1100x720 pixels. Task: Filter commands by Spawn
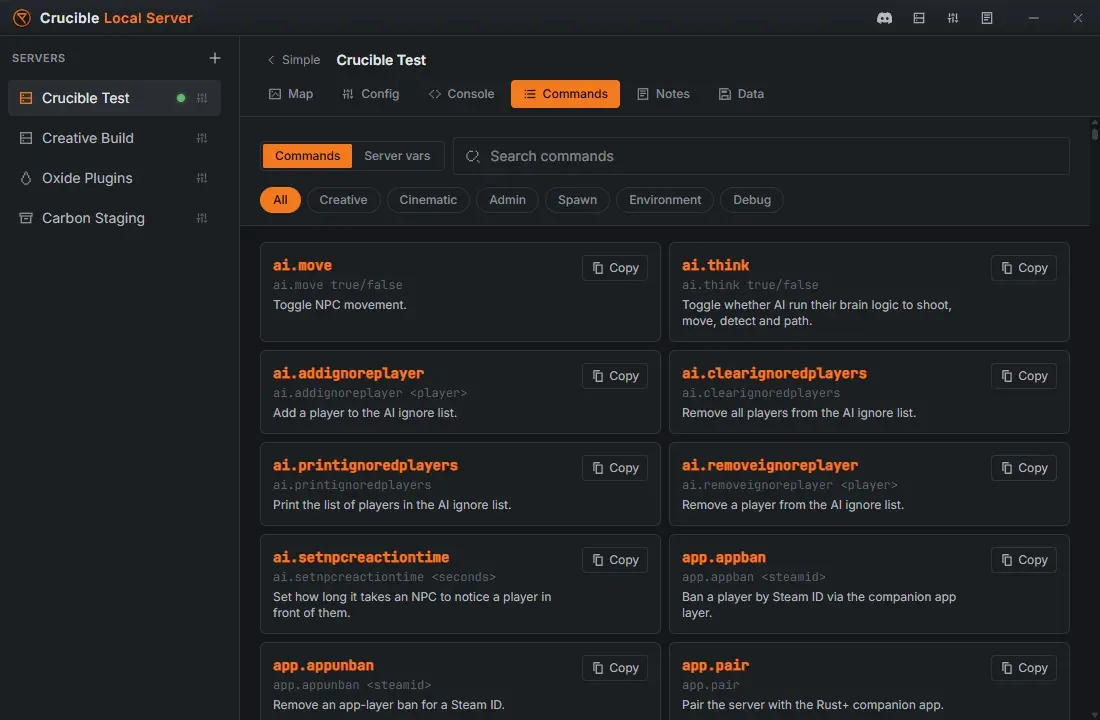coord(577,200)
